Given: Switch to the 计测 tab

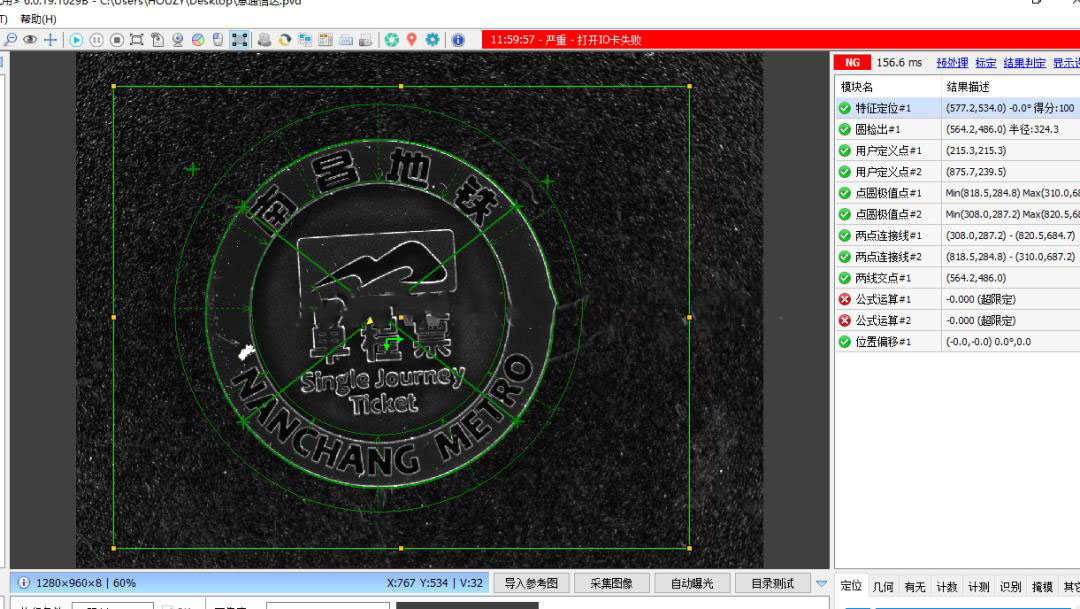Looking at the screenshot, I should pyautogui.click(x=979, y=586).
